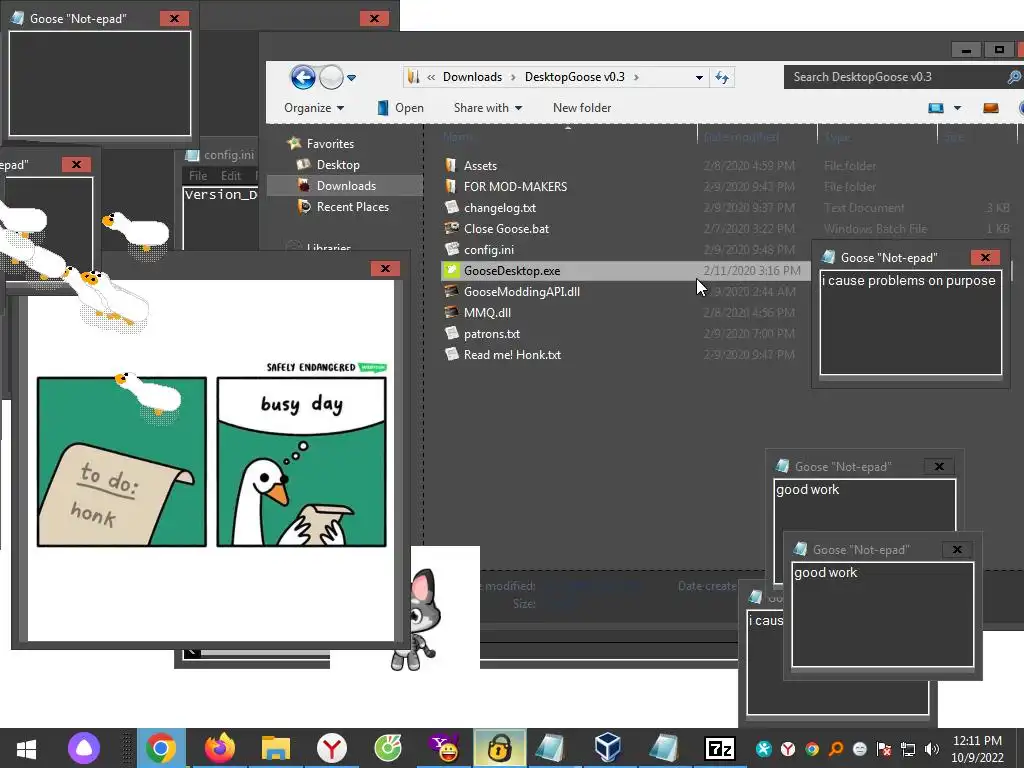The width and height of the screenshot is (1024, 768).
Task: Open File Explorer from the taskbar
Action: pyautogui.click(x=276, y=748)
